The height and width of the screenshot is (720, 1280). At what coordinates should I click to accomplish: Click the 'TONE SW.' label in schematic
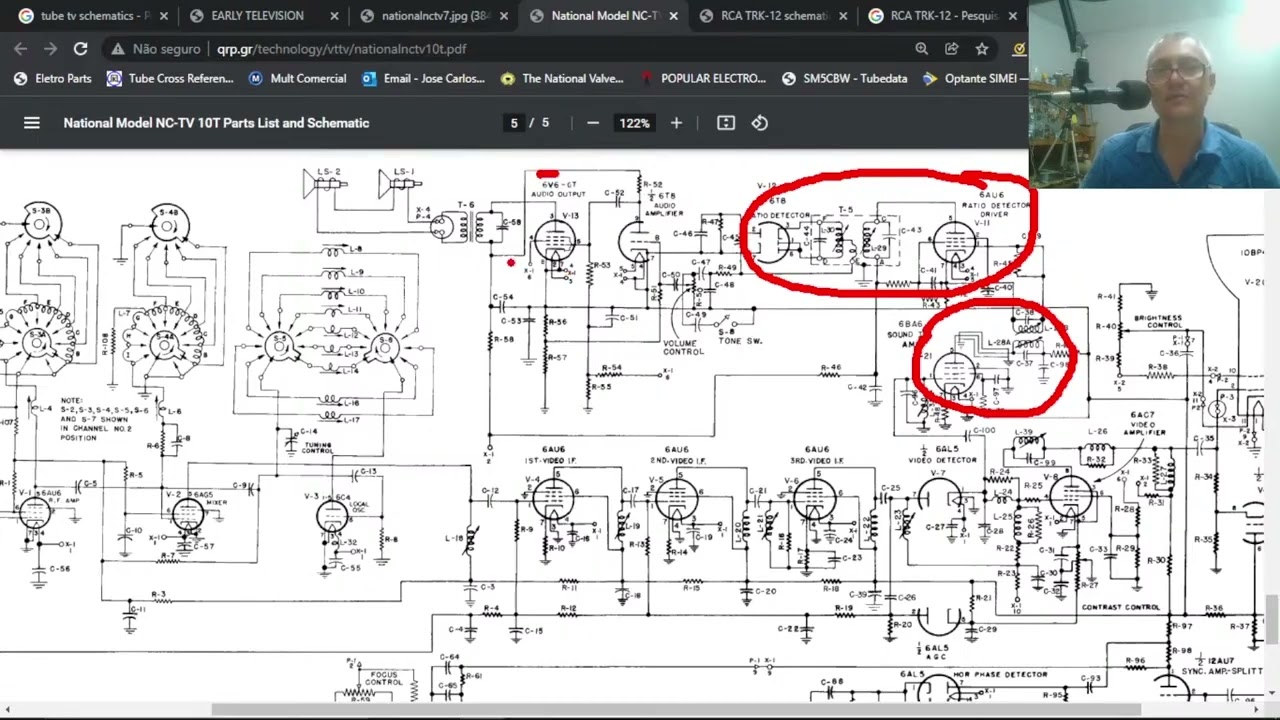tap(740, 341)
